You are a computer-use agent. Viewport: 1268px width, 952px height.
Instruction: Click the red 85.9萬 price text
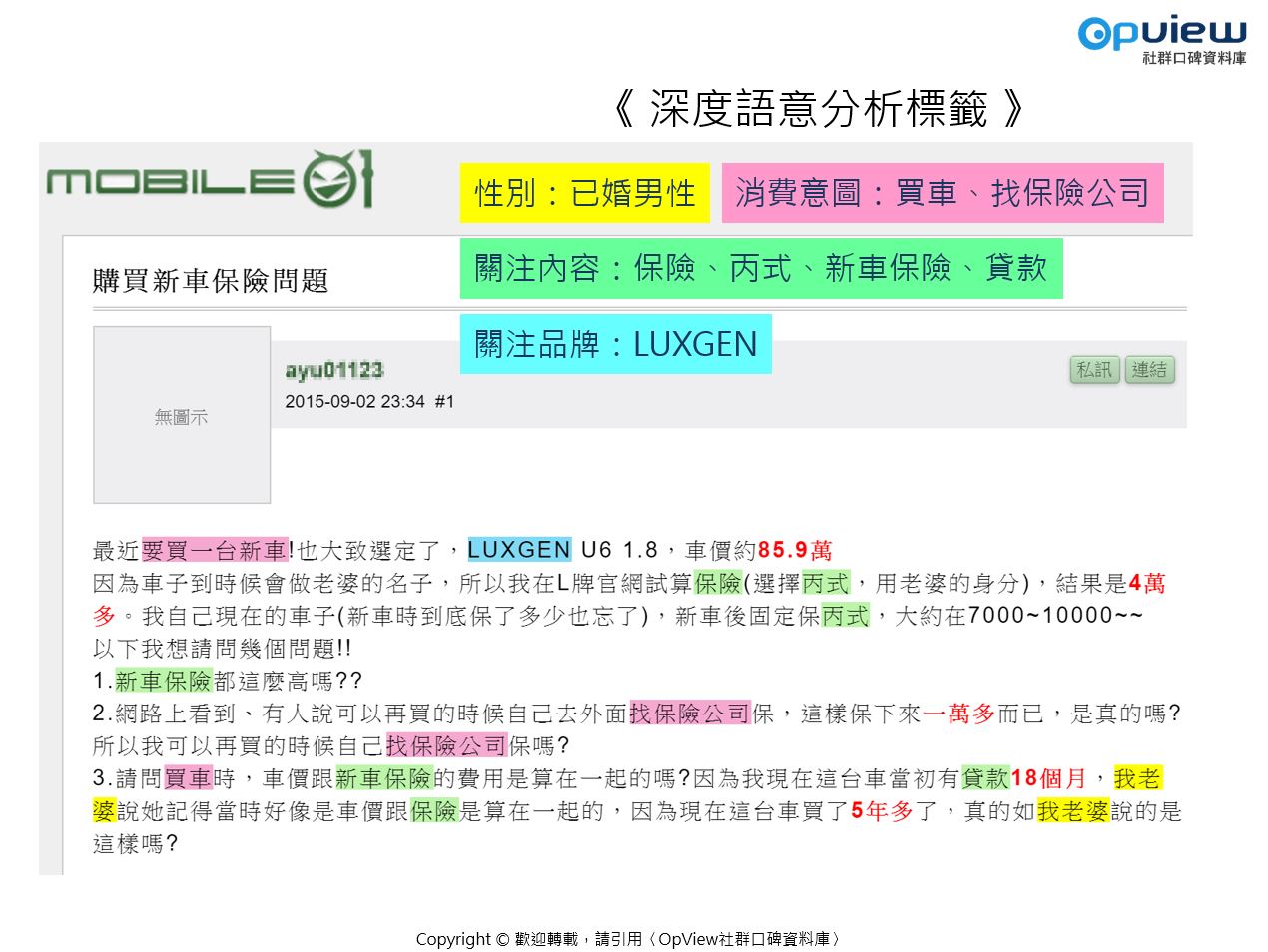click(x=795, y=550)
